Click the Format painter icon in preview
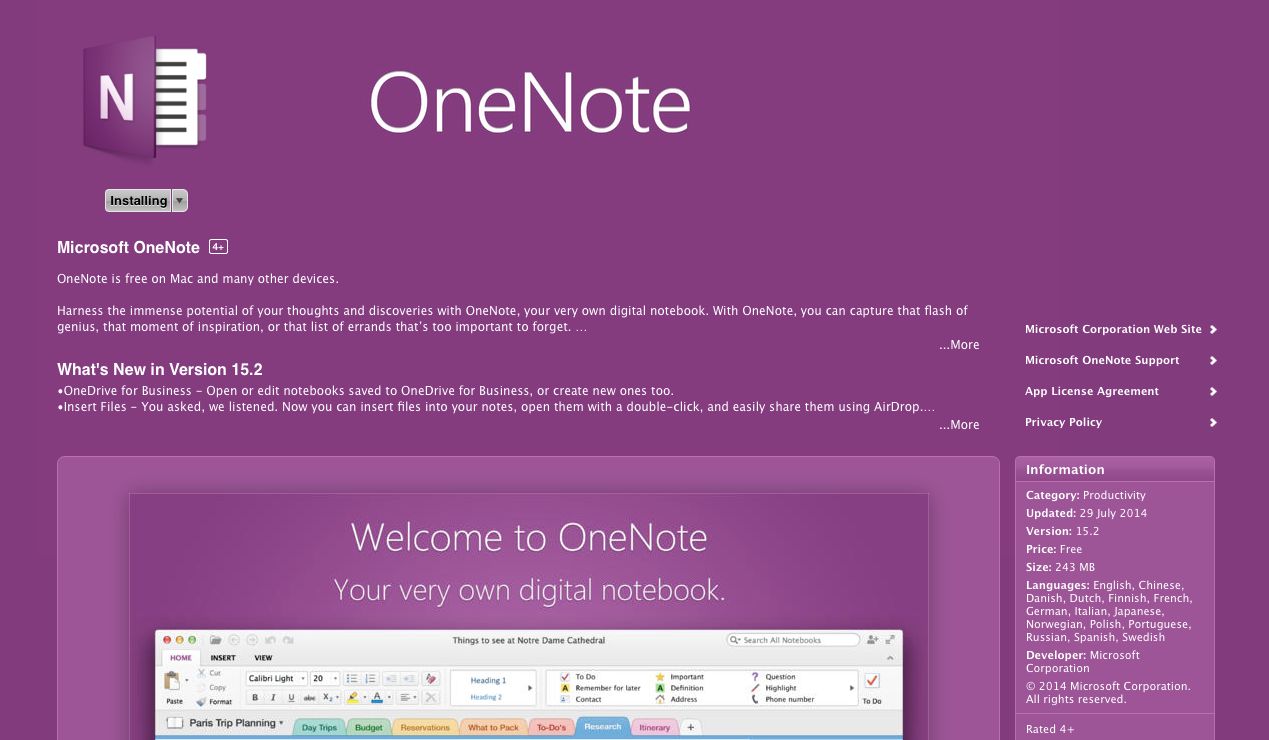The image size is (1269, 740). coord(201,702)
